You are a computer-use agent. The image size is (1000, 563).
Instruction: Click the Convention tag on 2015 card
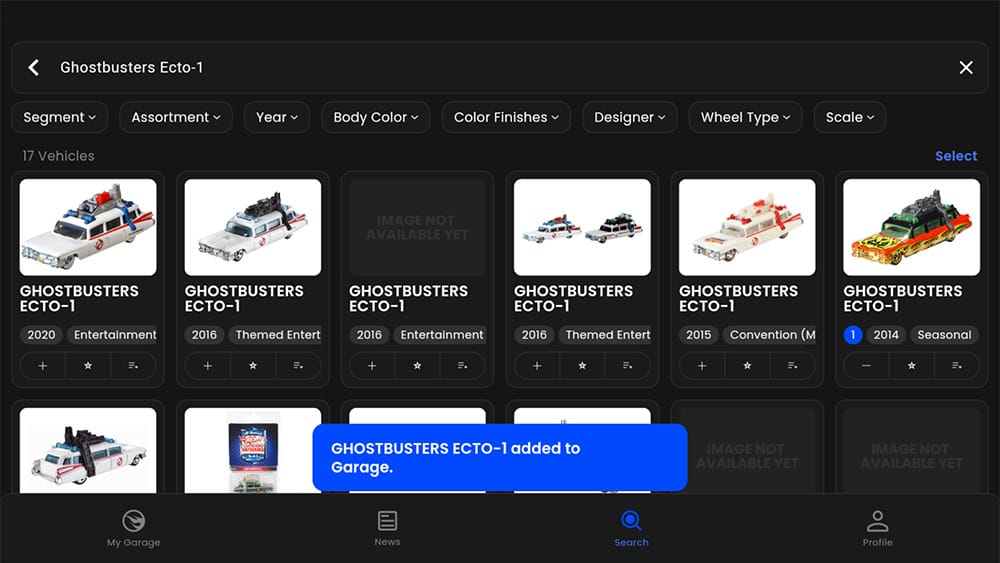[769, 335]
